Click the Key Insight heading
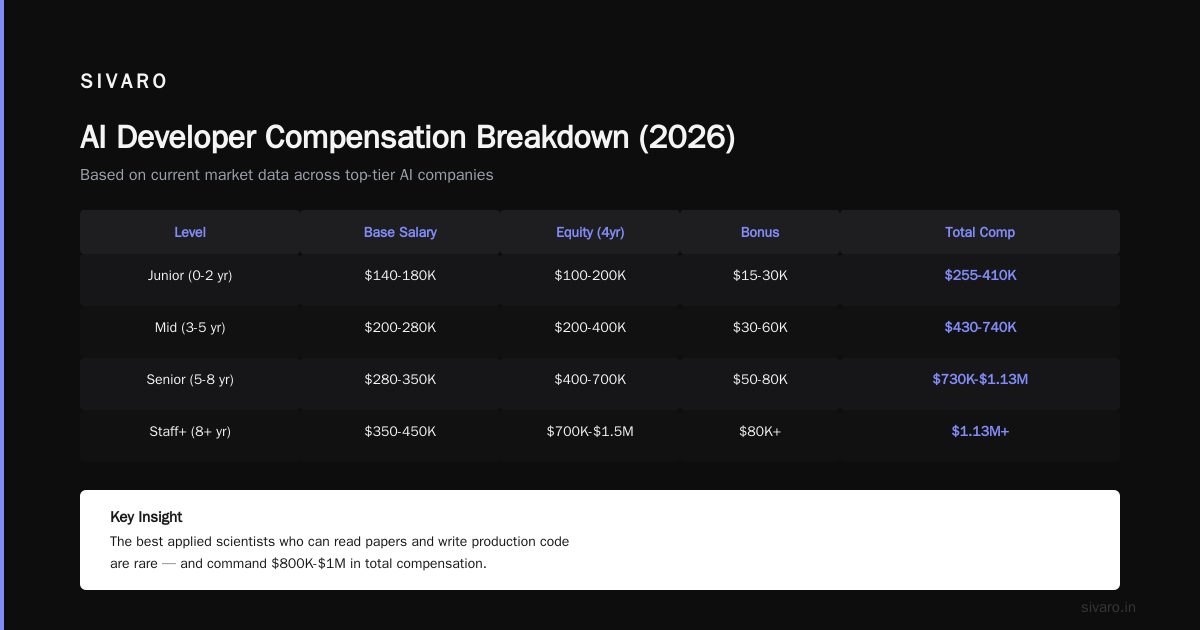This screenshot has width=1200, height=630. [146, 517]
